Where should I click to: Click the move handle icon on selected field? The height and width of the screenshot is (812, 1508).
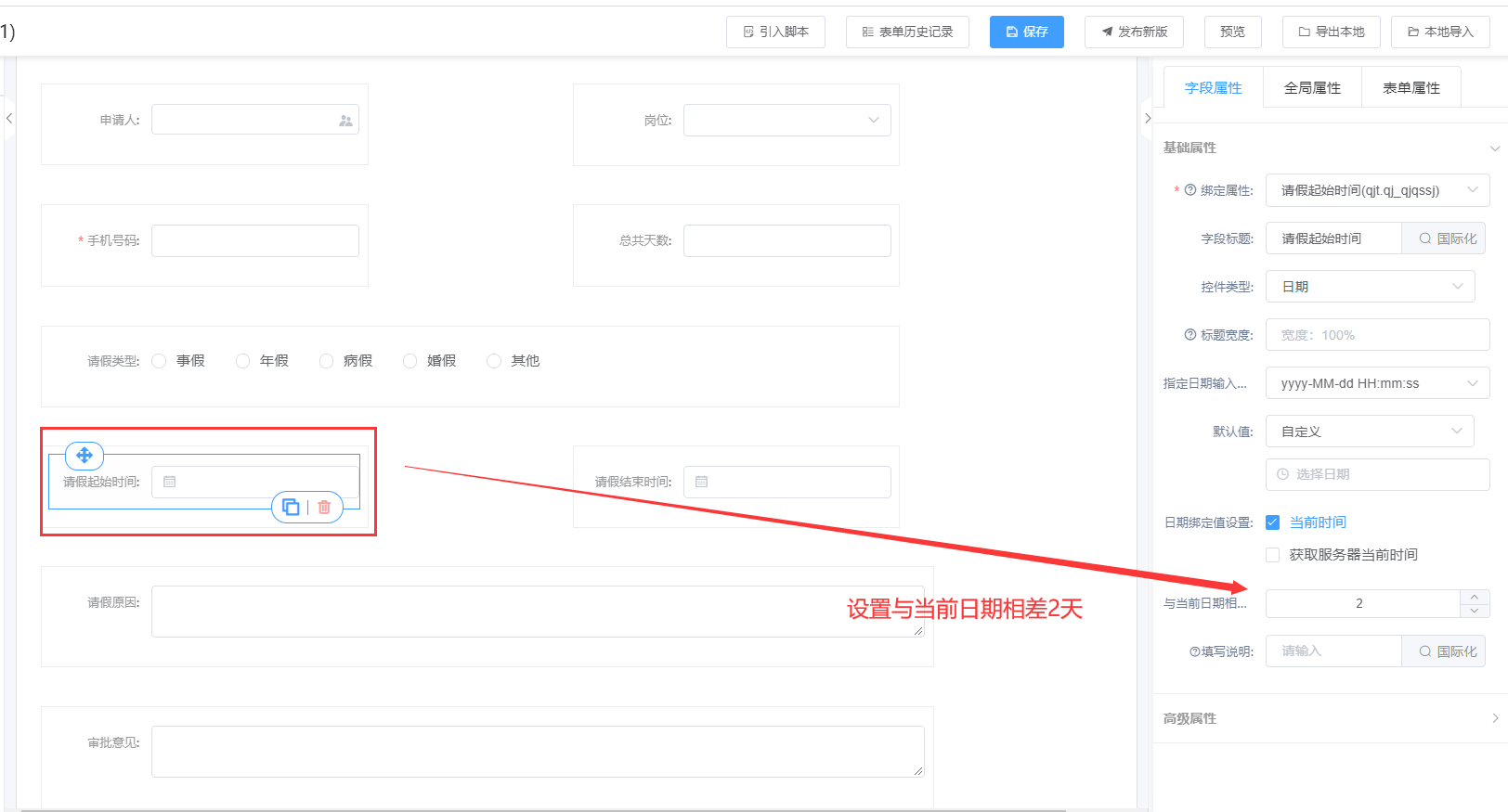(x=84, y=456)
